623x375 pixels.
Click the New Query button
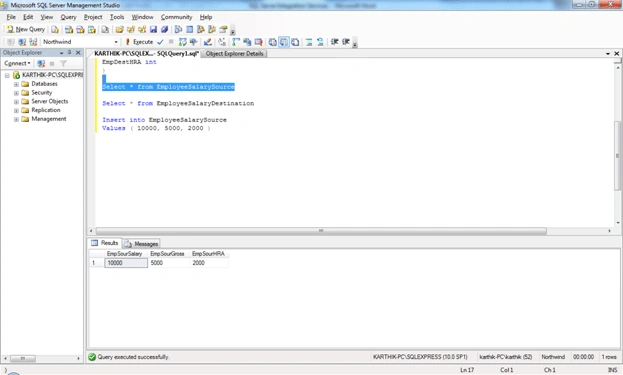coord(26,29)
